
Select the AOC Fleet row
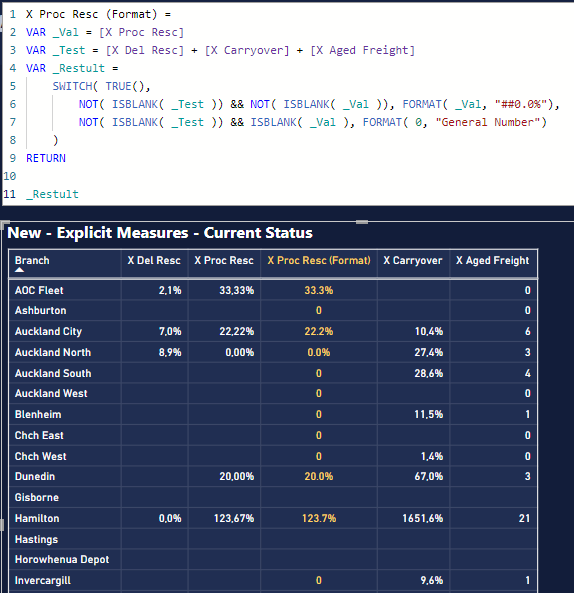273,290
